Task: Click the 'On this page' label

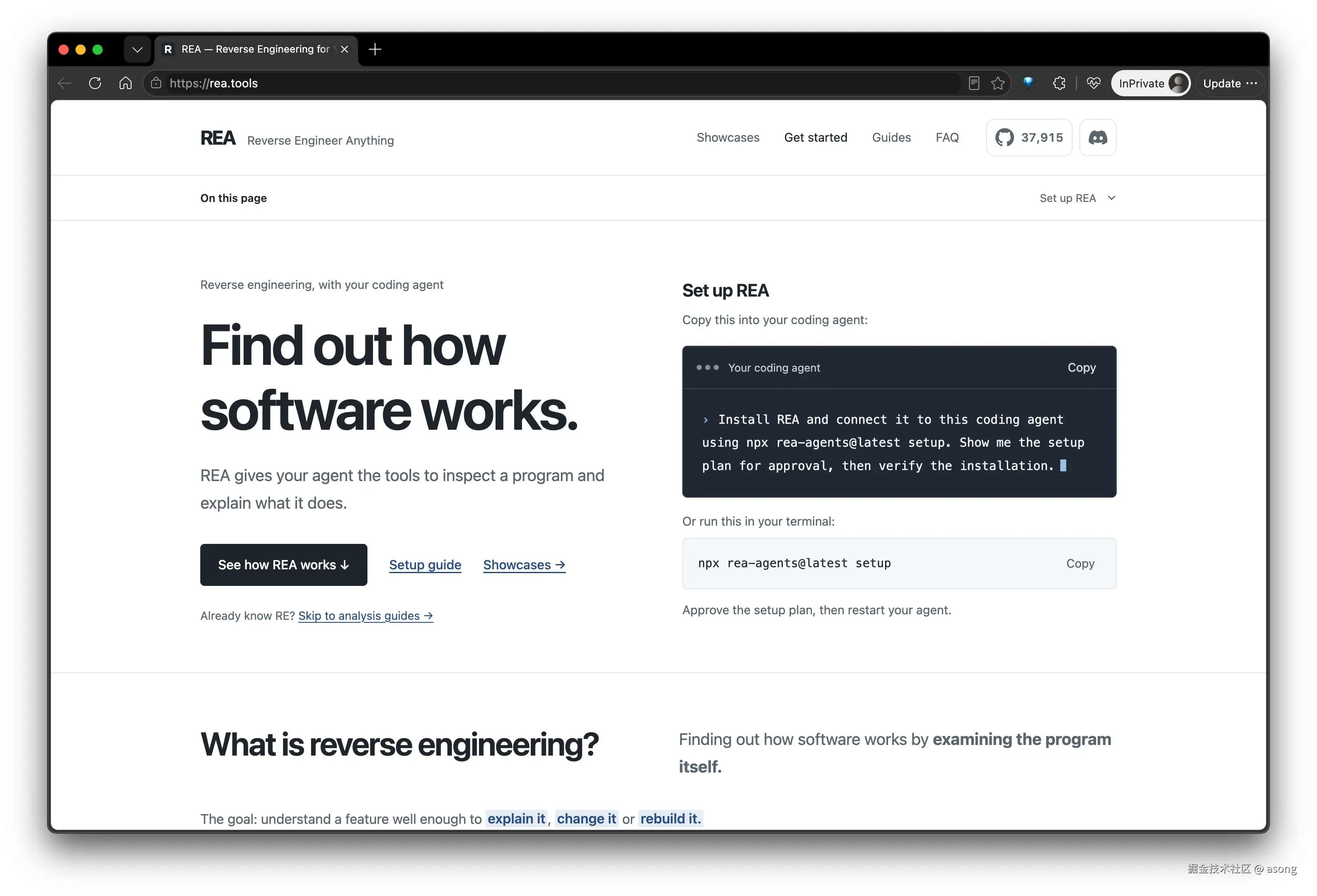Action: tap(233, 199)
